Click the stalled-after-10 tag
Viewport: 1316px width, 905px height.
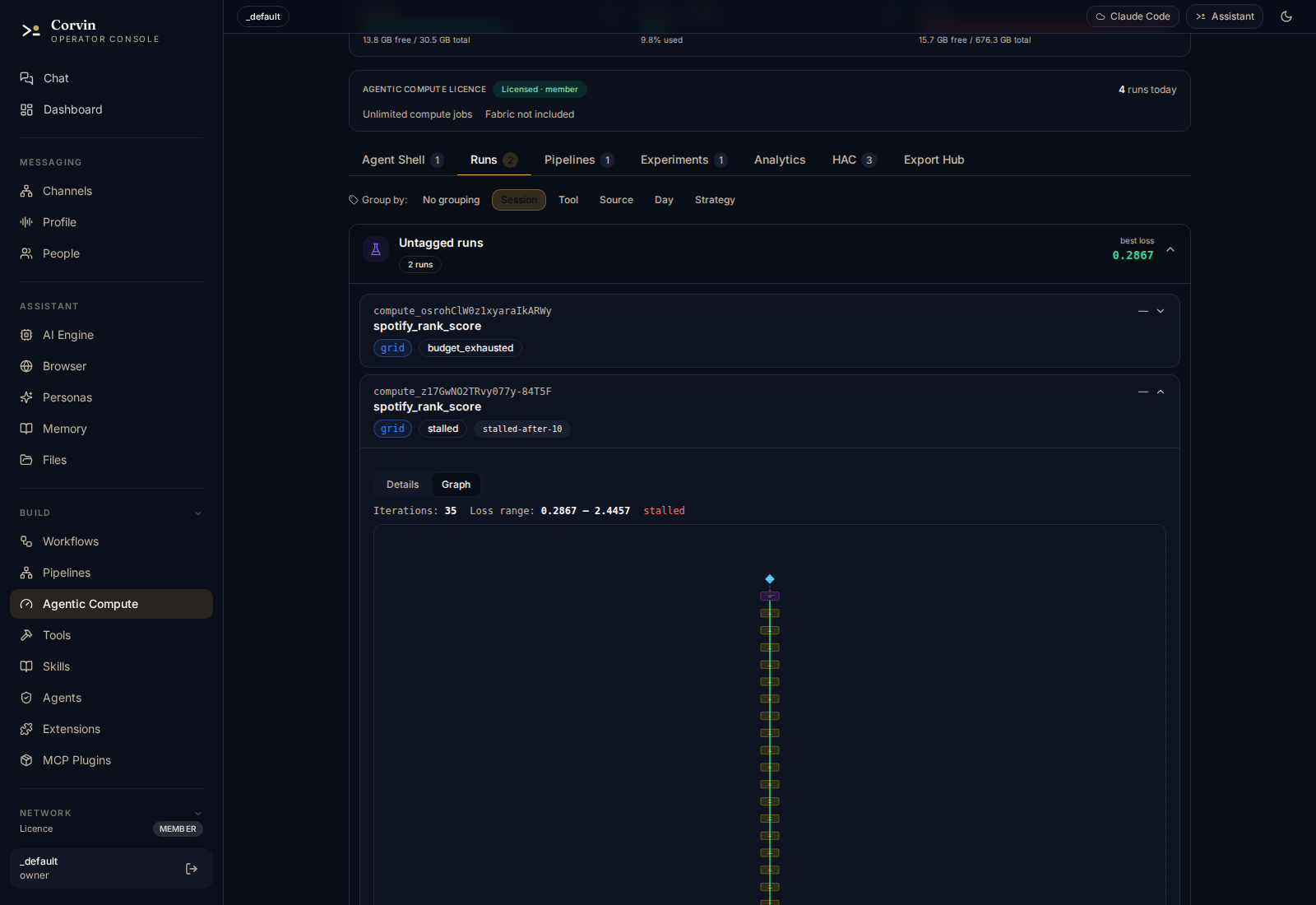522,429
